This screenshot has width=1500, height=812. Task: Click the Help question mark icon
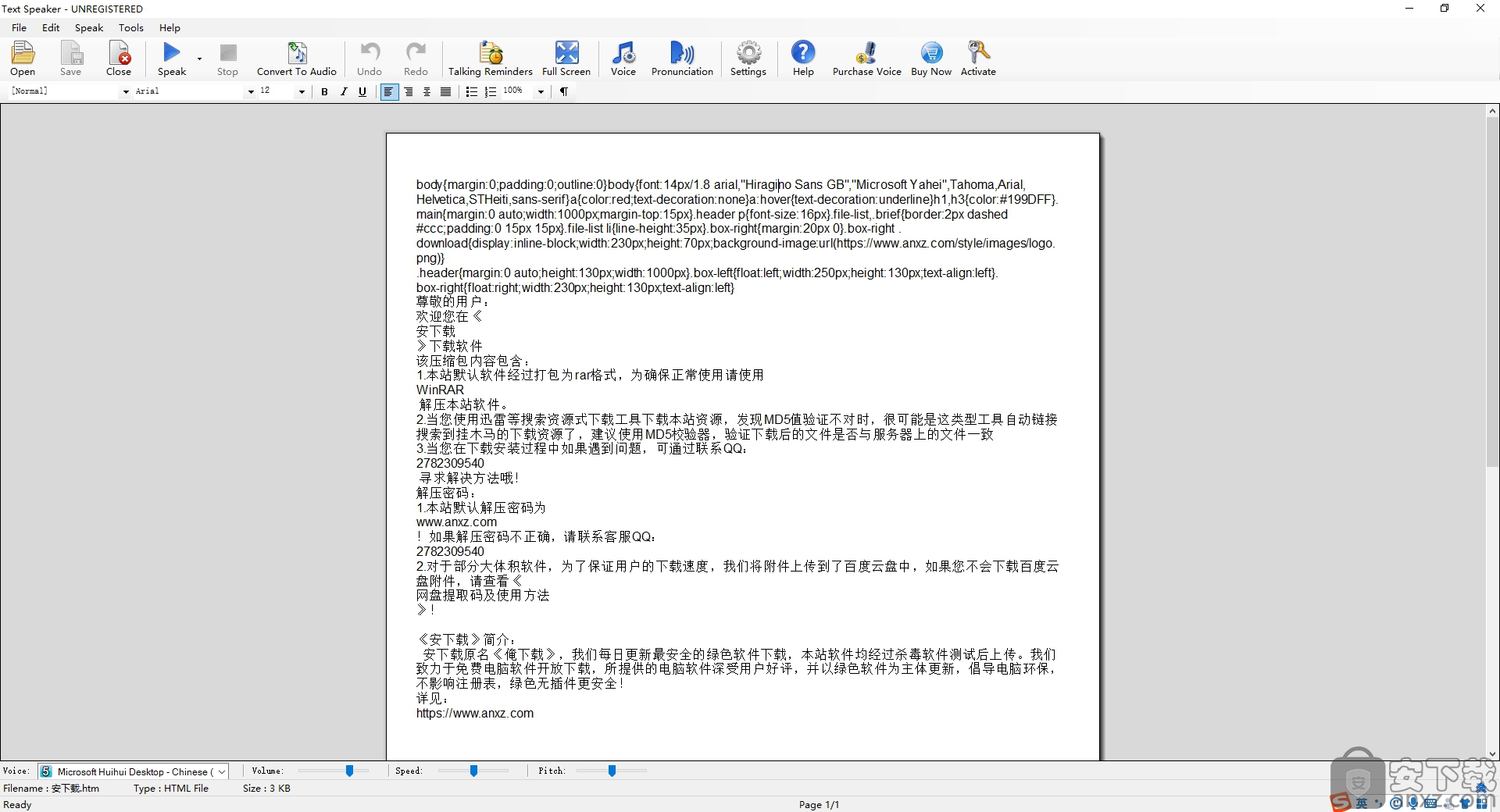(803, 59)
